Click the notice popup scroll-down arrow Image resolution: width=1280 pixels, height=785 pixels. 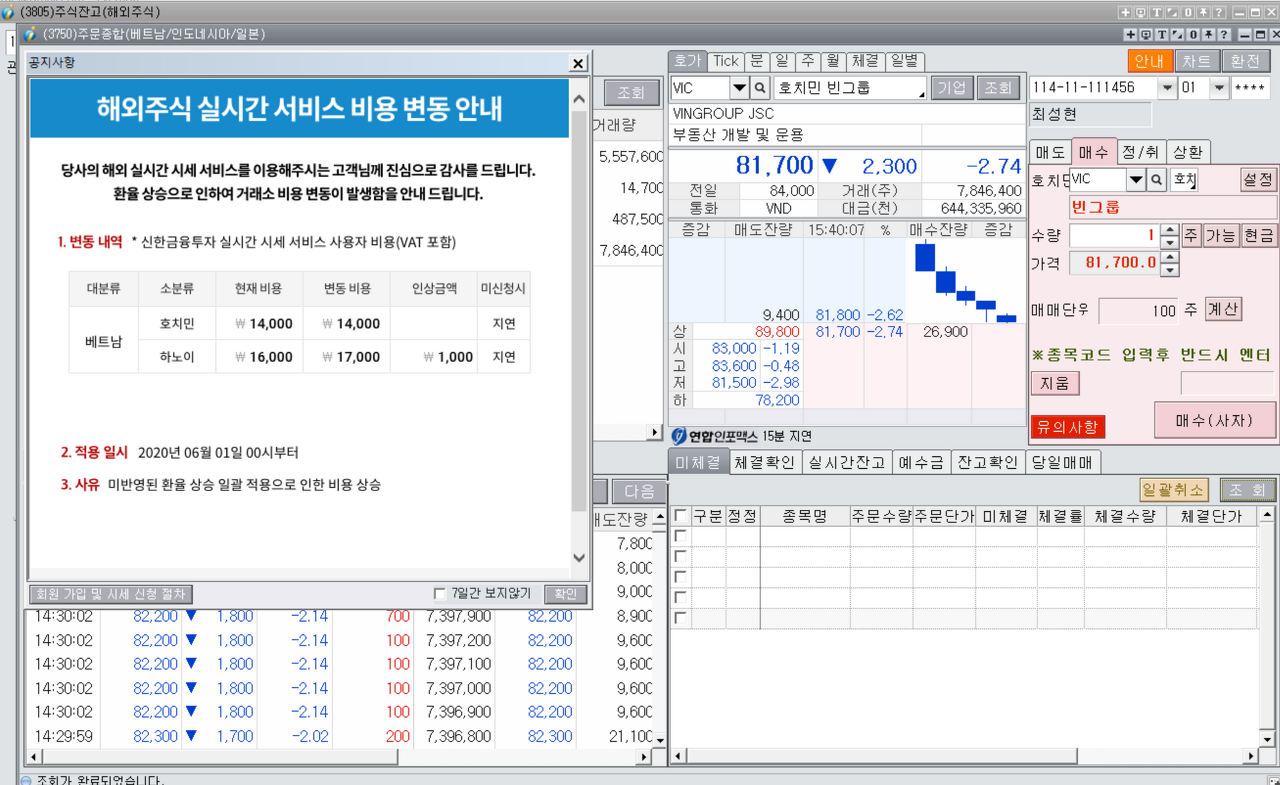[x=579, y=558]
